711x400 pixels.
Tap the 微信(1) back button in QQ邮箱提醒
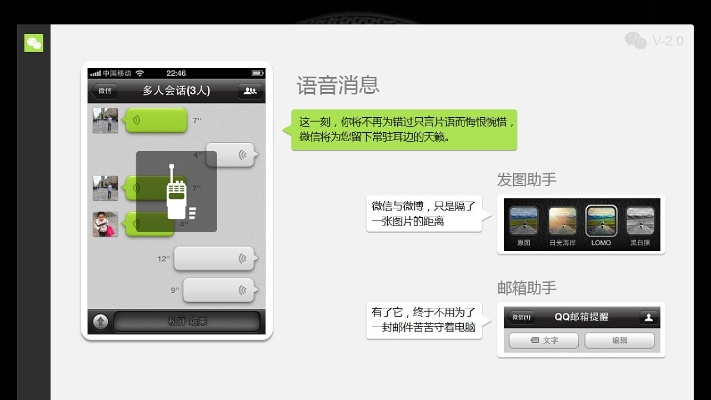pos(521,317)
